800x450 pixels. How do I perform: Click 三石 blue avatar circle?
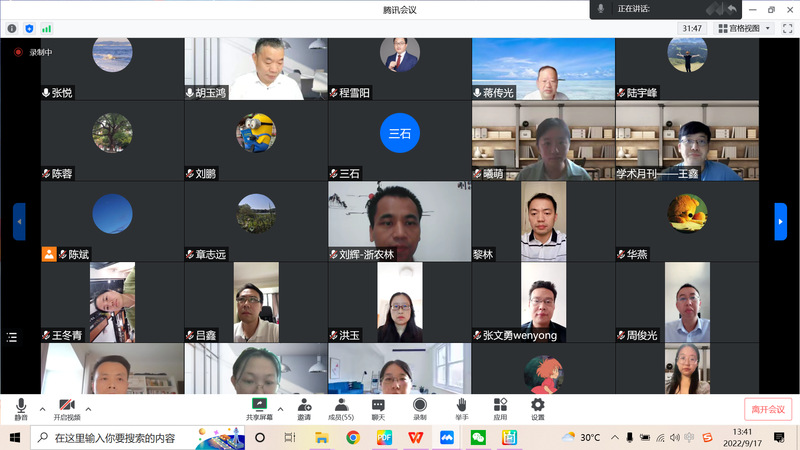coord(399,133)
